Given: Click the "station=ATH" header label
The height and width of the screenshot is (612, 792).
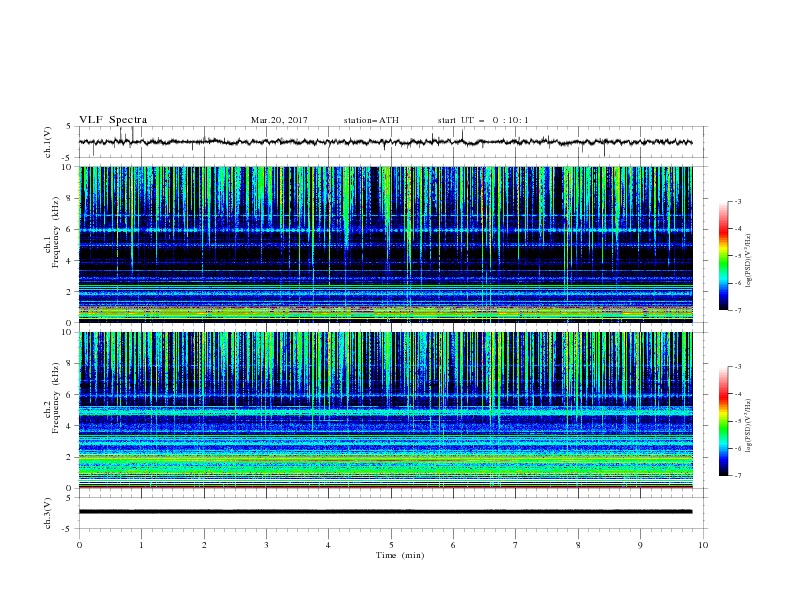Looking at the screenshot, I should click(371, 120).
